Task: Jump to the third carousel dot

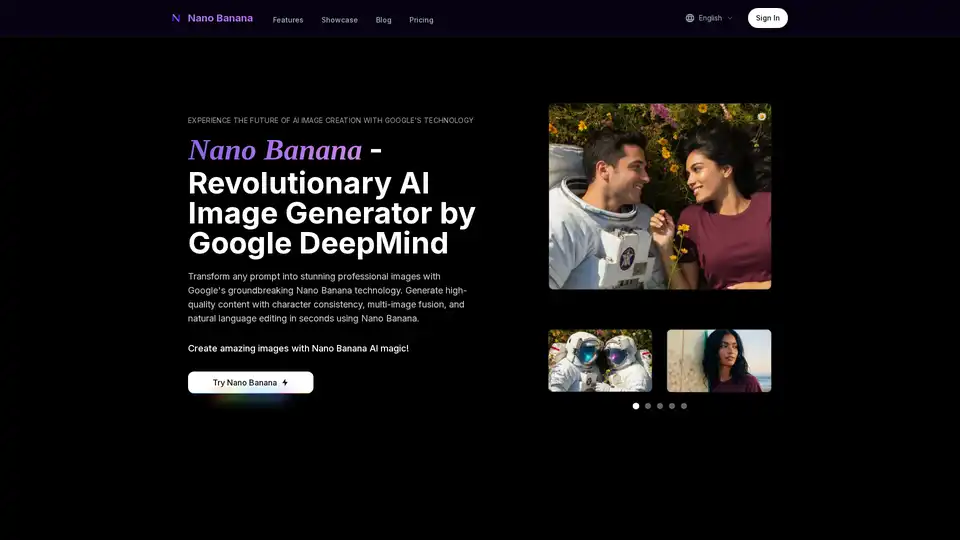Action: (660, 406)
